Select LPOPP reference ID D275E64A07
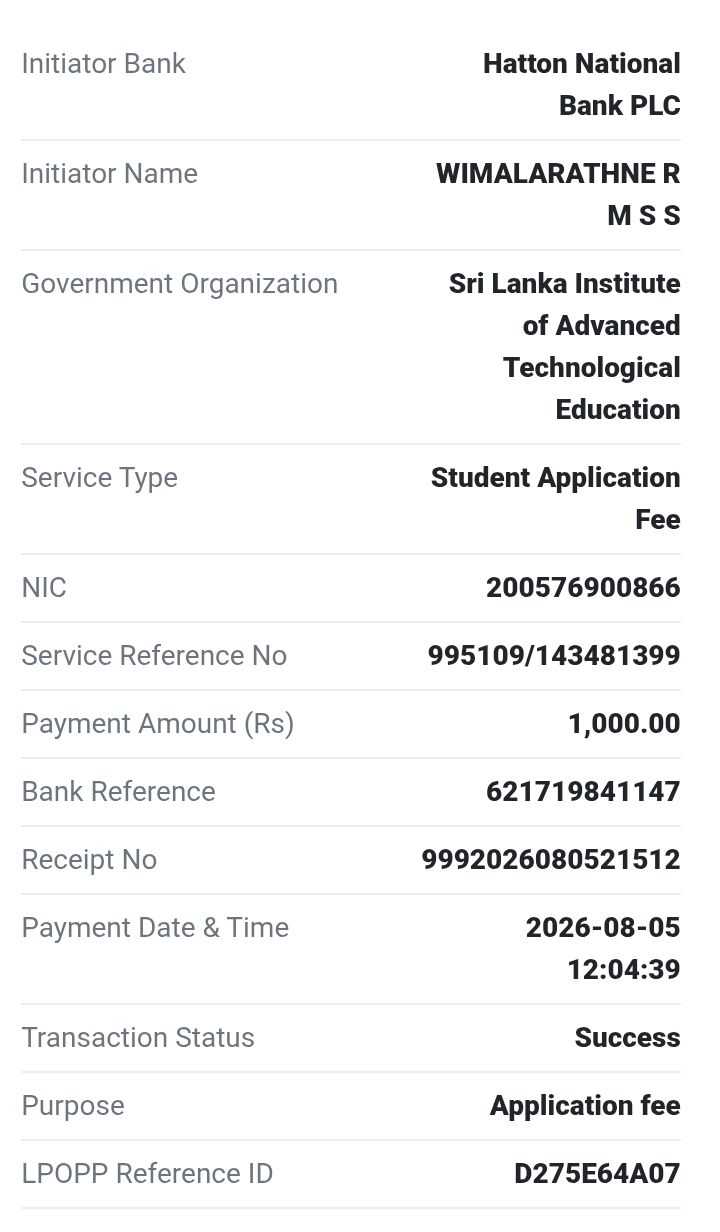The width and height of the screenshot is (720, 1232). pos(597,1173)
